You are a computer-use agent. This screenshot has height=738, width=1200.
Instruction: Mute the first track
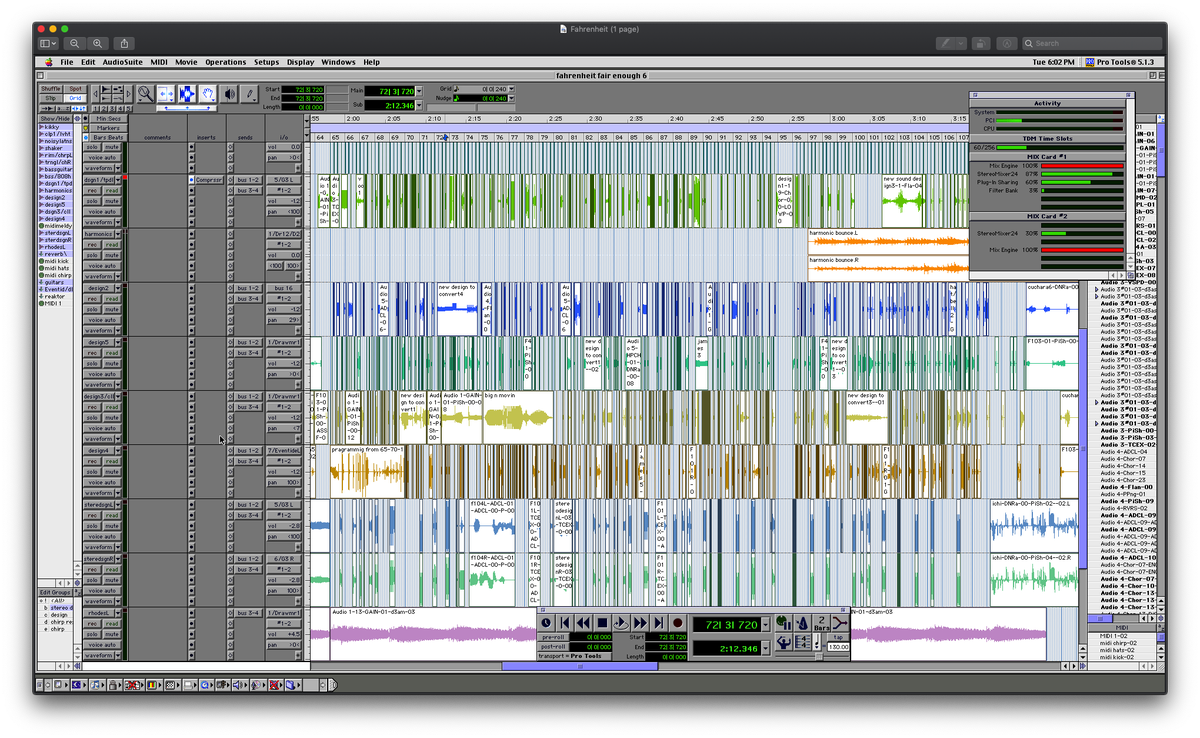(x=112, y=147)
